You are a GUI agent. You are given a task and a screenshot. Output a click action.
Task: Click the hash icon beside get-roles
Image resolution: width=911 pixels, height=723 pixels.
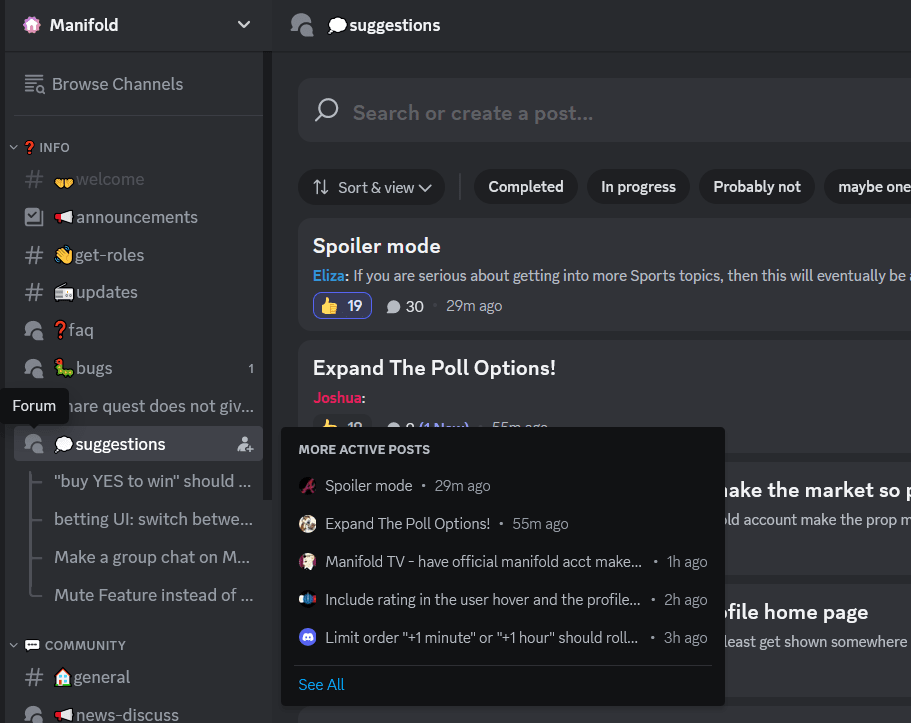point(34,255)
